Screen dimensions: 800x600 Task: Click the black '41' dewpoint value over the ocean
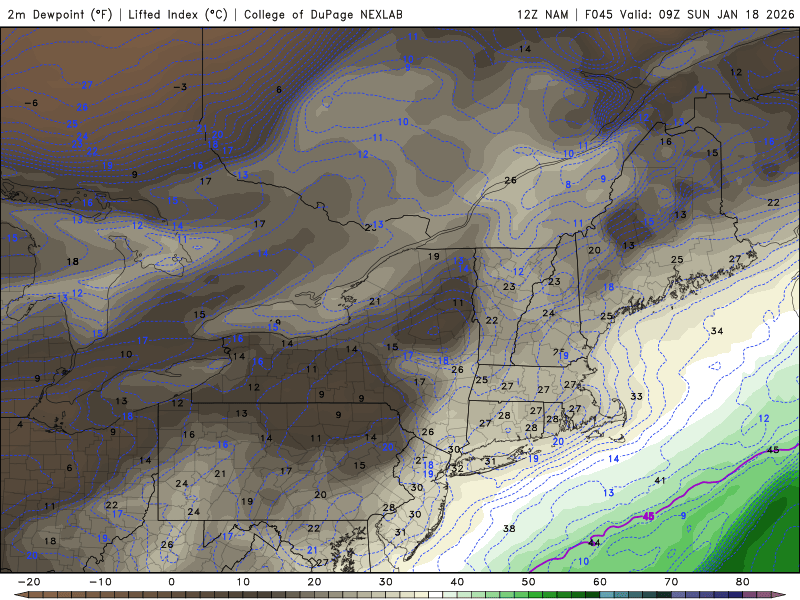660,481
